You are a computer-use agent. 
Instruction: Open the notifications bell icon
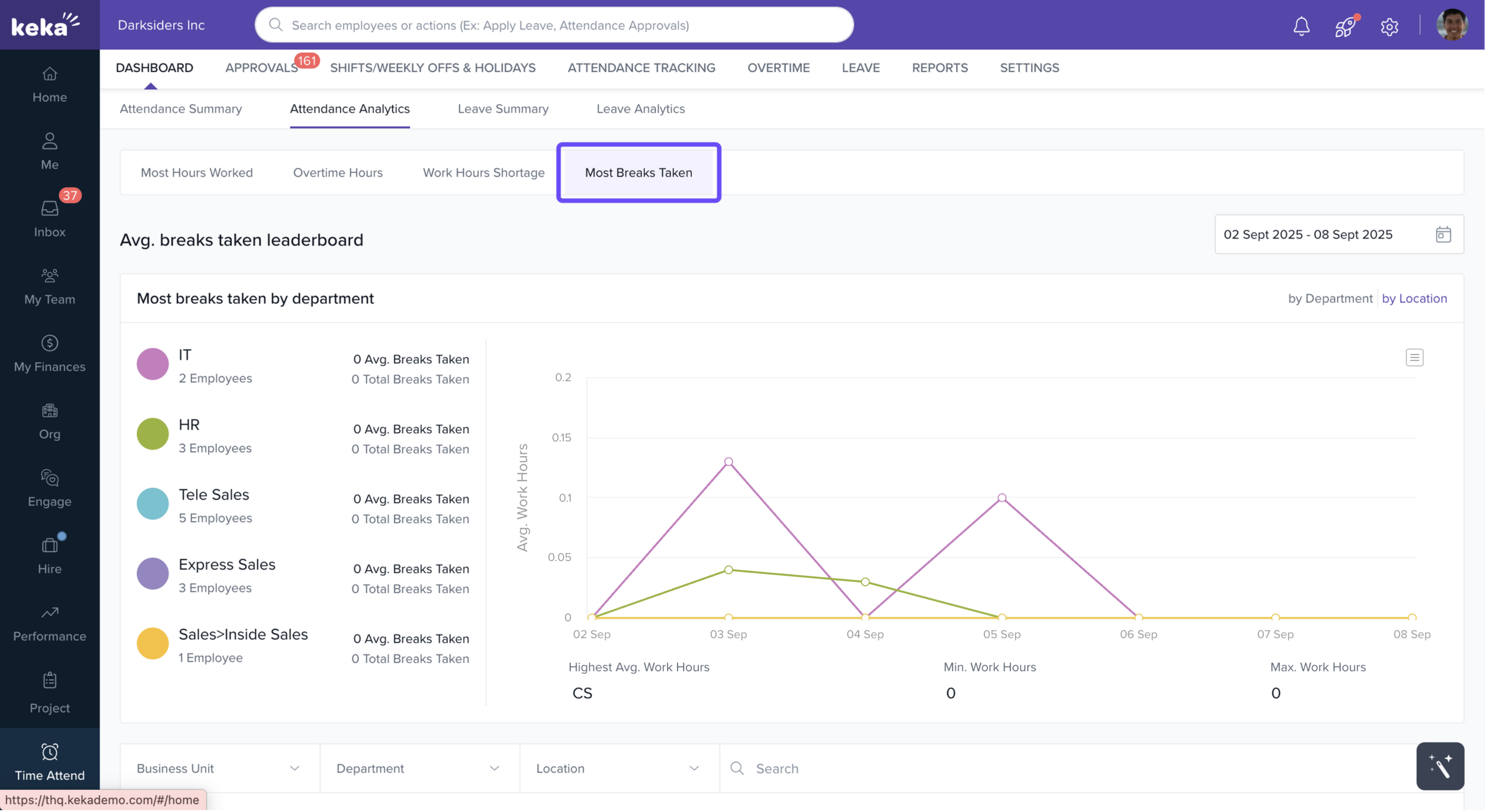click(1301, 26)
